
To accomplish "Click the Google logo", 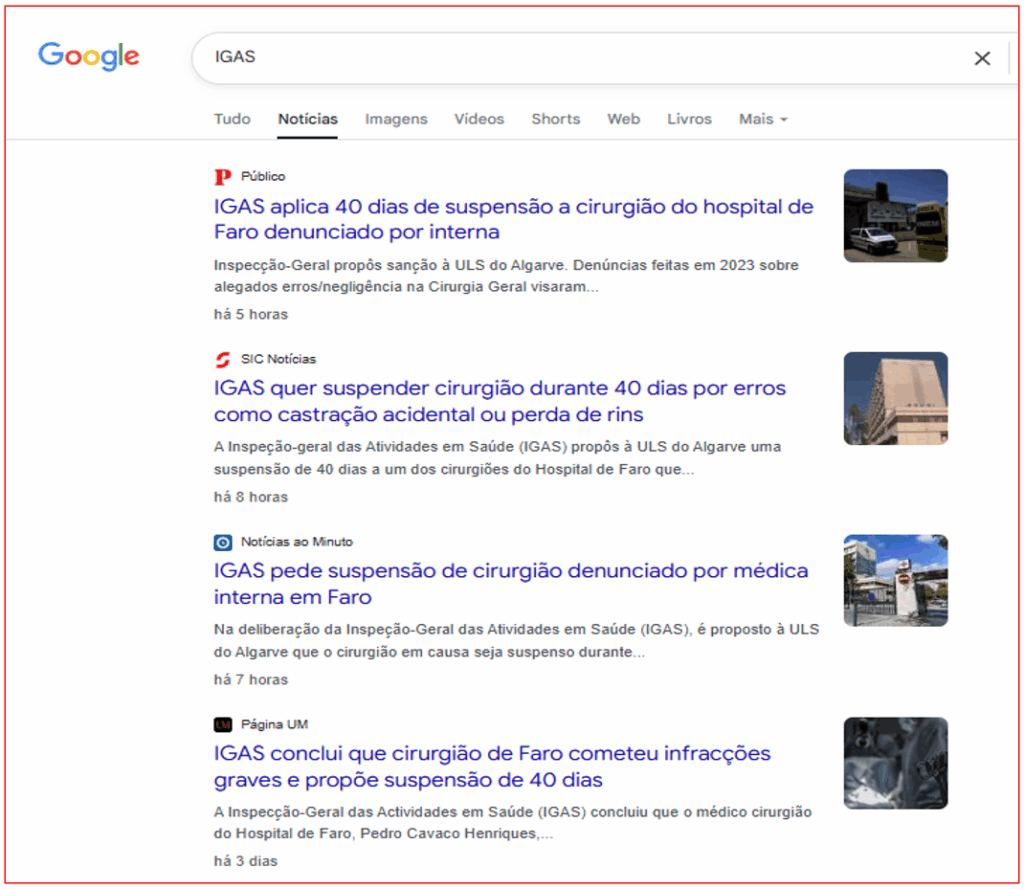I will click(x=88, y=57).
